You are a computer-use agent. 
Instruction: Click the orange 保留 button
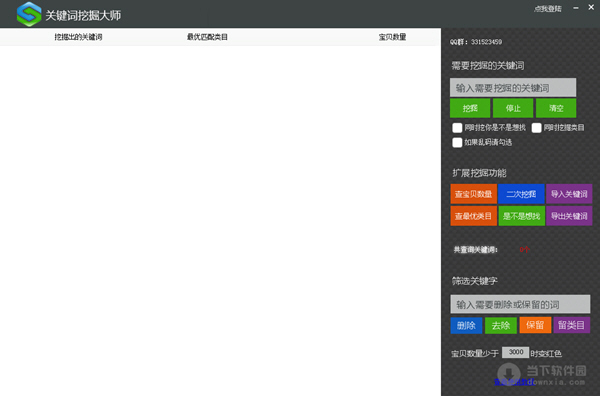point(535,325)
